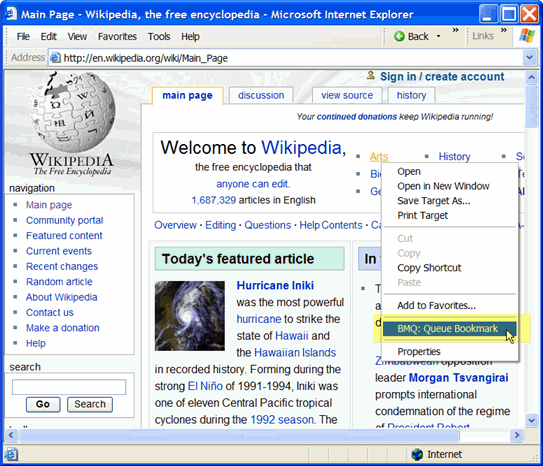Click the Internet zone globe icon
543x466 pixels.
[417, 454]
